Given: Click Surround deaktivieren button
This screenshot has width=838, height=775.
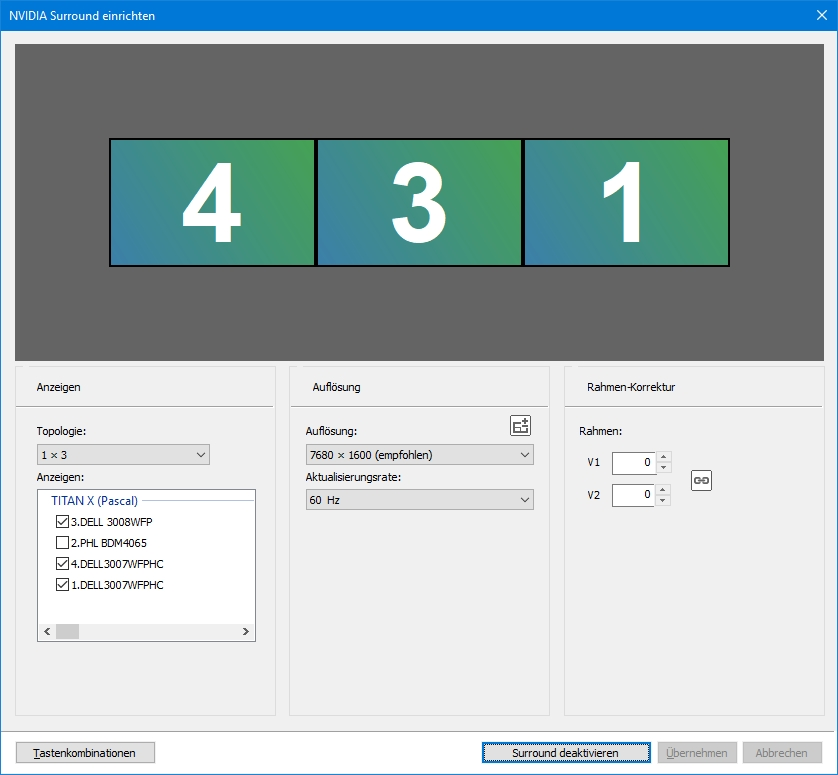Looking at the screenshot, I should 566,753.
